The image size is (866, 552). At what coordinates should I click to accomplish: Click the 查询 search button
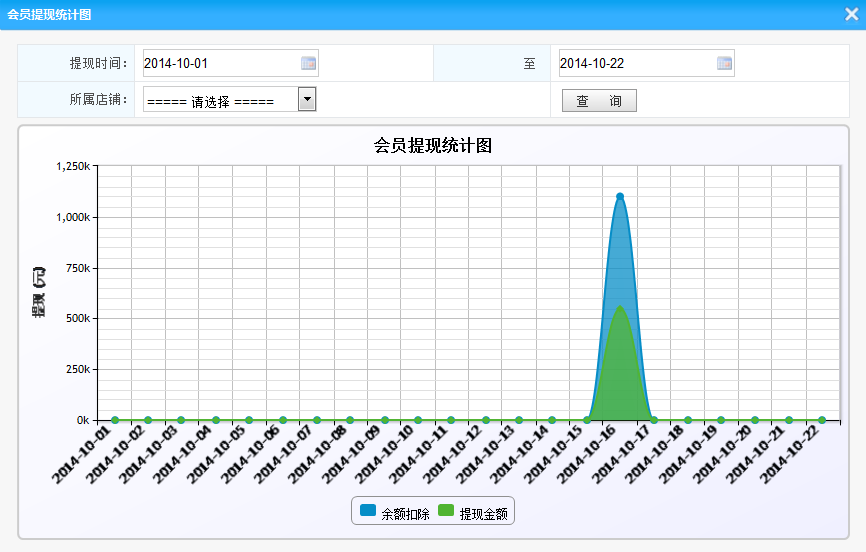pos(599,101)
